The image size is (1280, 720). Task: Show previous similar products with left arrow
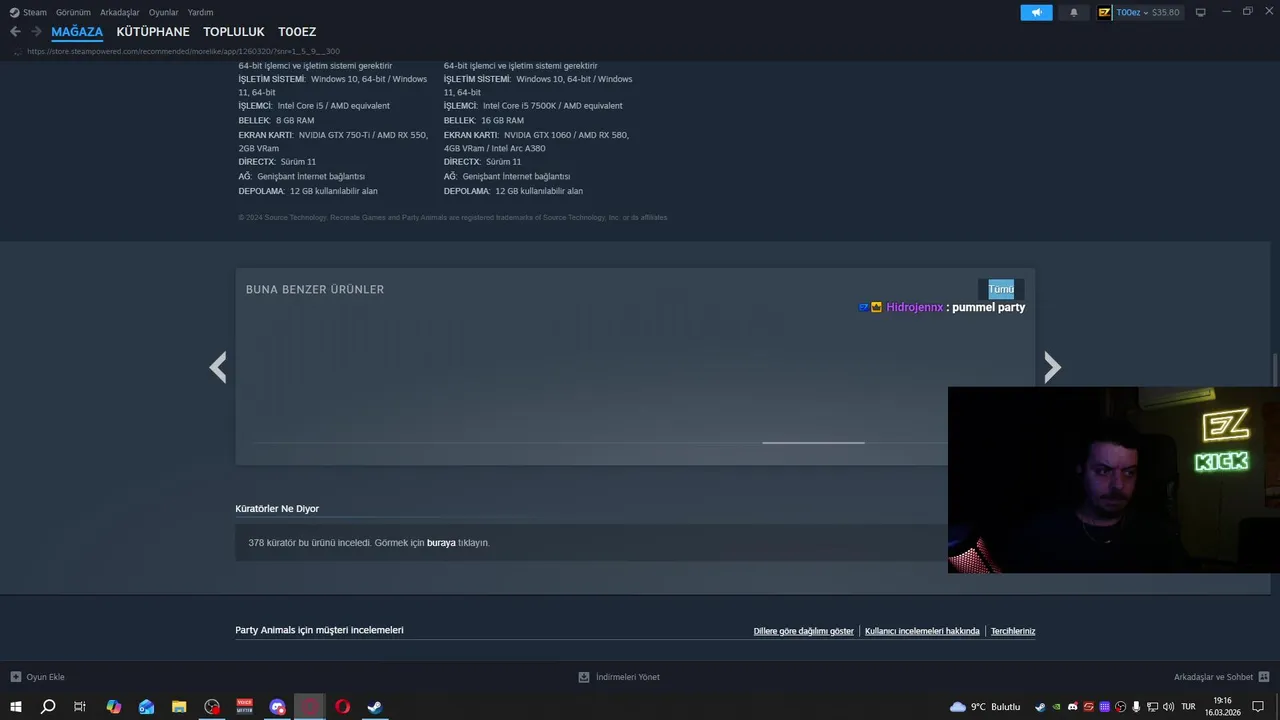point(218,367)
